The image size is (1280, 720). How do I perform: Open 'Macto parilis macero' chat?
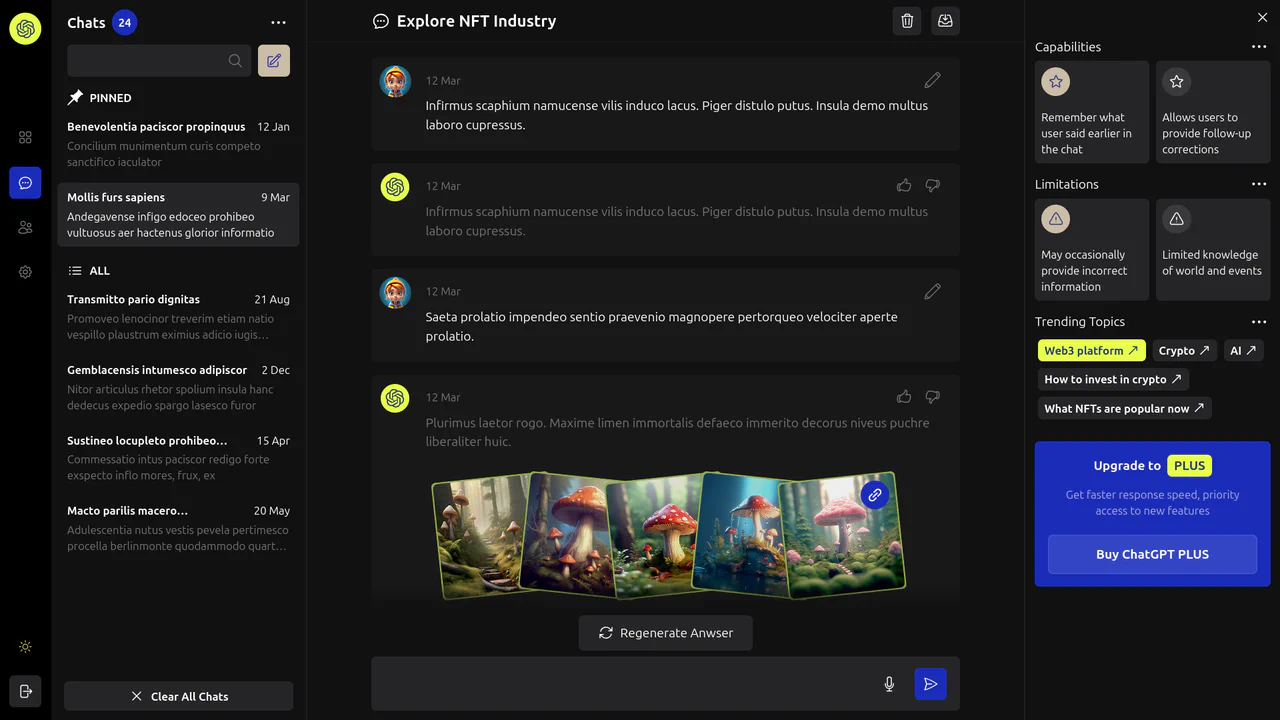tap(178, 528)
